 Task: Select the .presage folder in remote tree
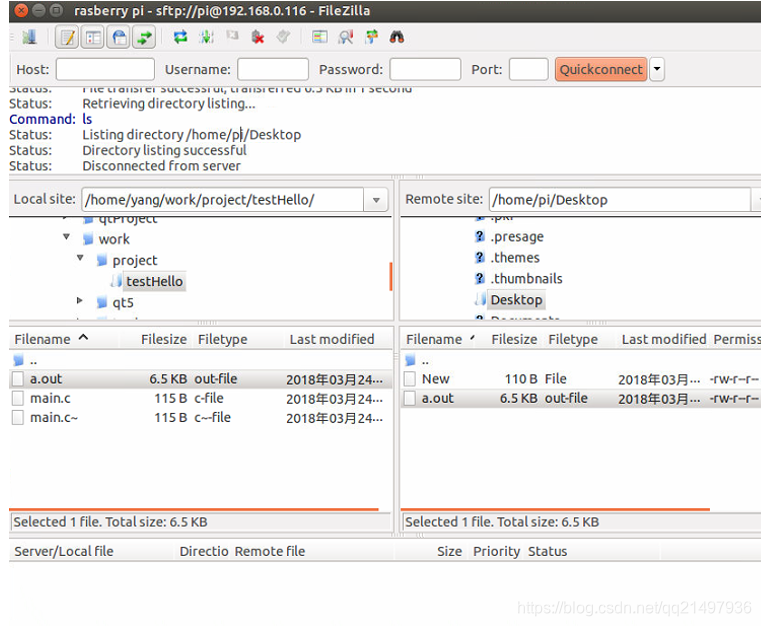pyautogui.click(x=517, y=237)
